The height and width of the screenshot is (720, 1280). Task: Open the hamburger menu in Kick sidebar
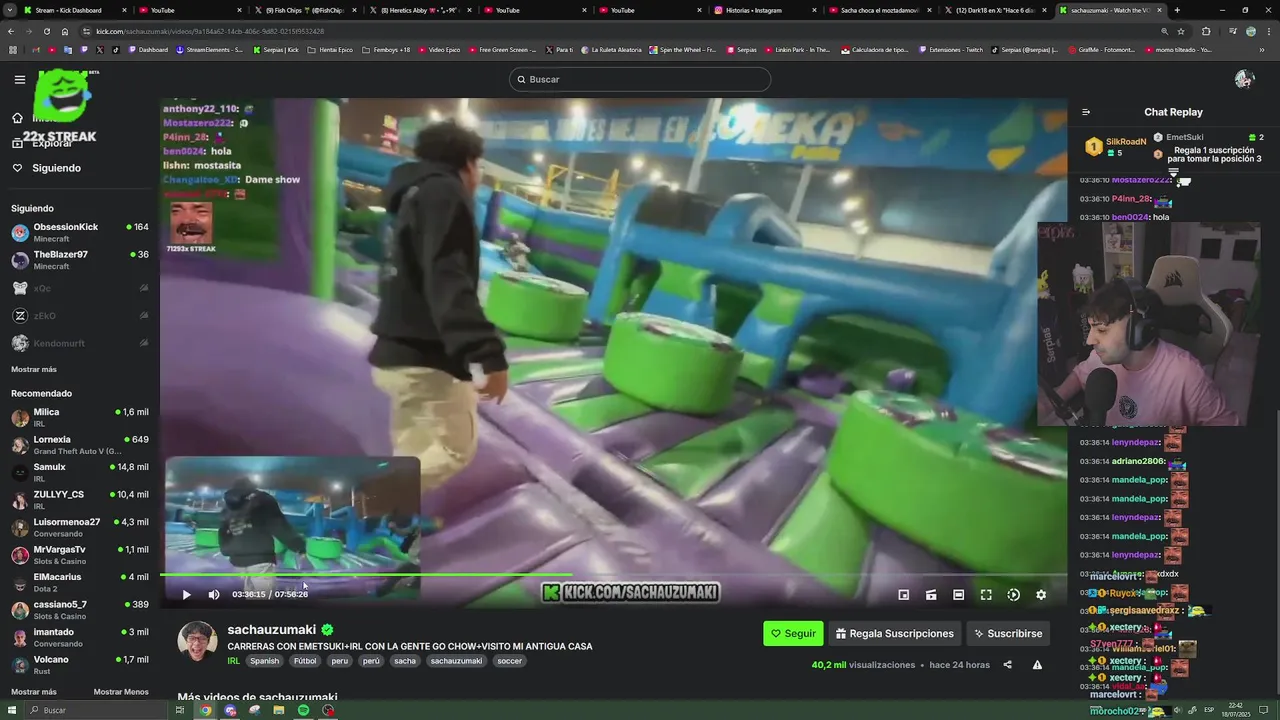tap(19, 79)
